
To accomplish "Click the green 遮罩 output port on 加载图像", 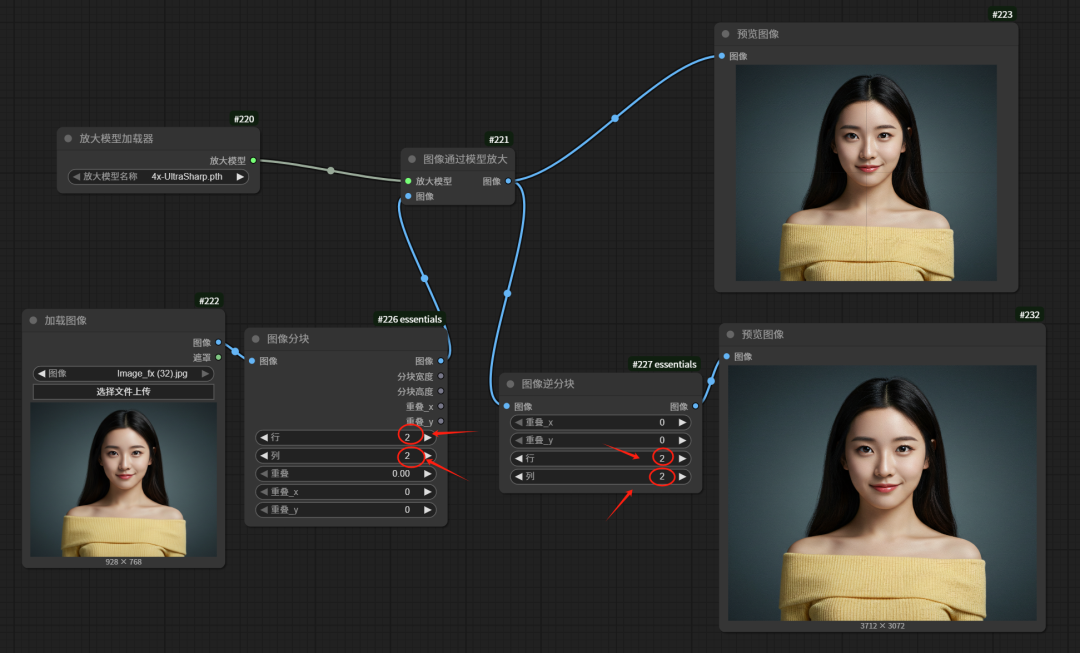I will tap(218, 357).
